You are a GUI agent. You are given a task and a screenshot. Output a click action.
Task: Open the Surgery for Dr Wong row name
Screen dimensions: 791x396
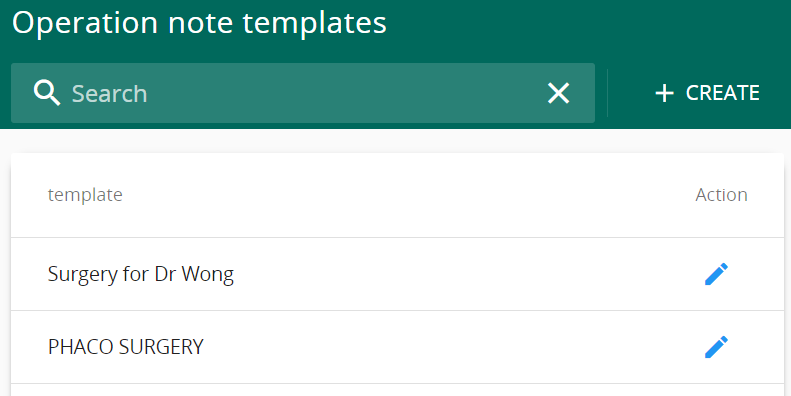[x=141, y=274]
